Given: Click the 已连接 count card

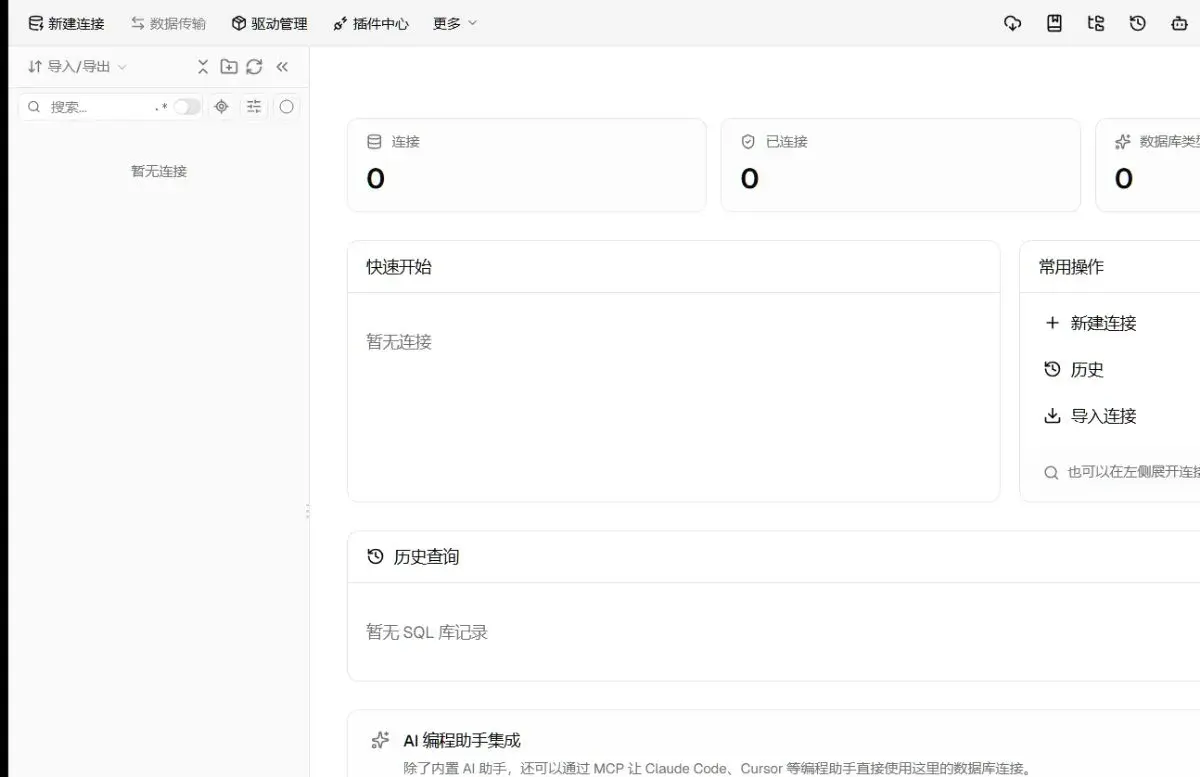Looking at the screenshot, I should (x=901, y=165).
